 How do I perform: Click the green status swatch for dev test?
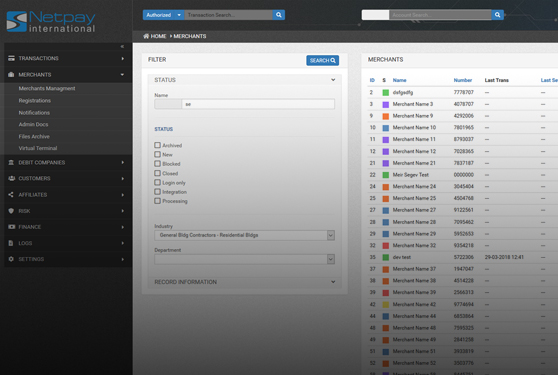pos(385,257)
